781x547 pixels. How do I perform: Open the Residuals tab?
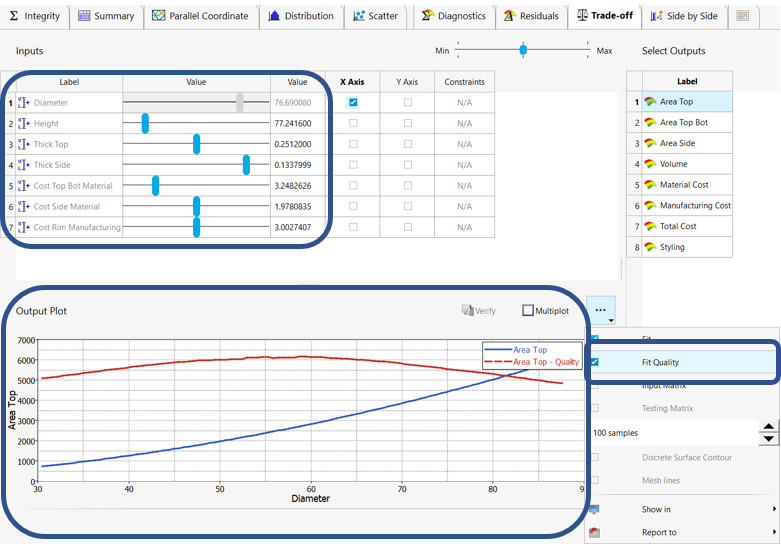pos(531,16)
